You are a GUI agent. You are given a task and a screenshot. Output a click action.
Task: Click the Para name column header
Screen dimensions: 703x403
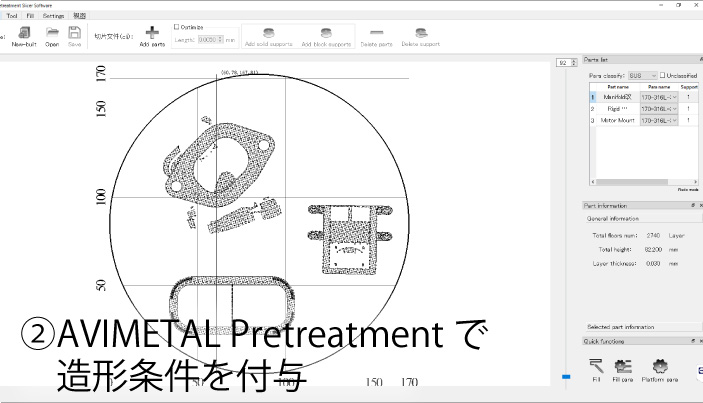pos(659,87)
